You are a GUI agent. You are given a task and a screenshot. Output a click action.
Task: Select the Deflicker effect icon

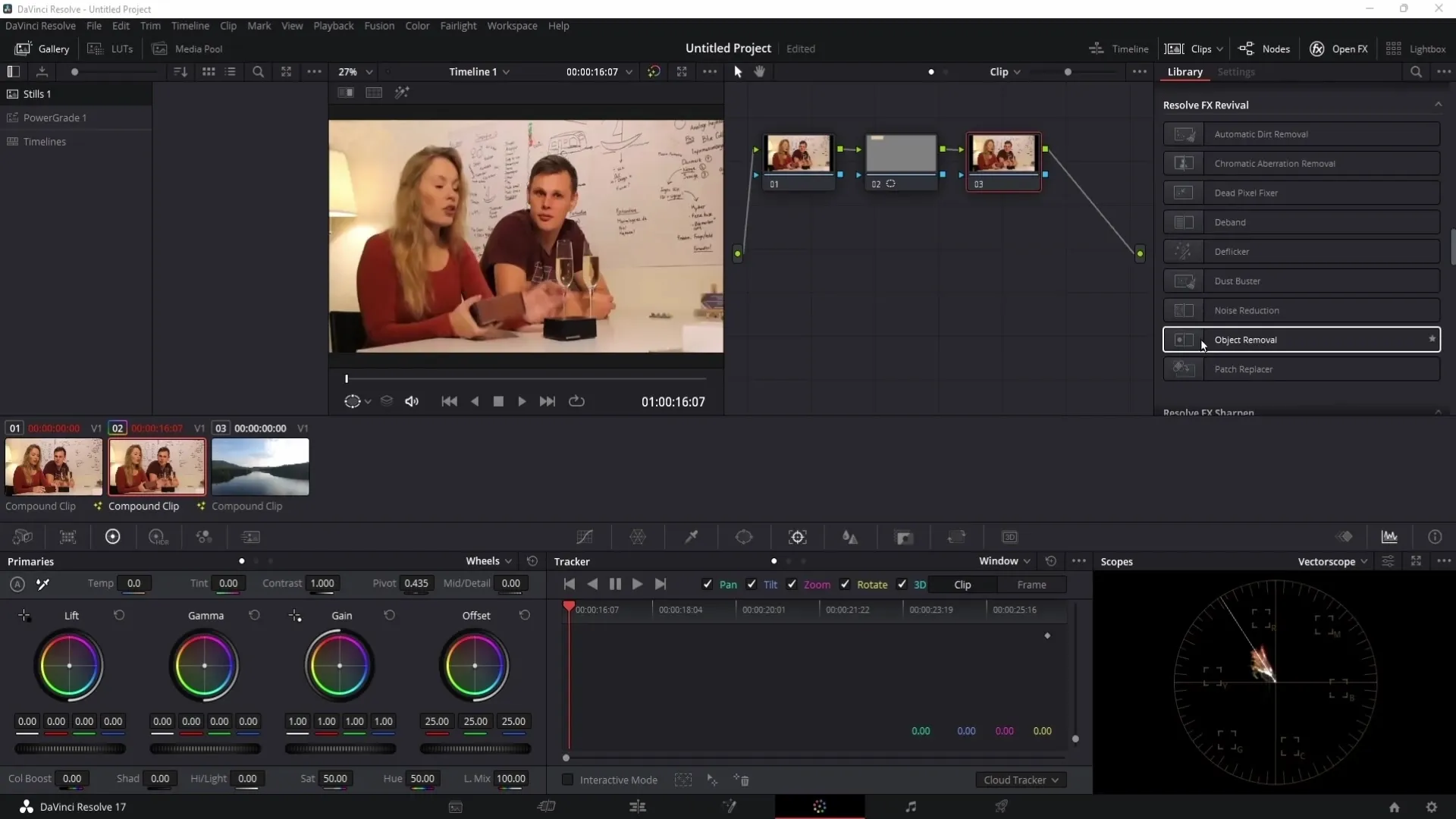click(x=1184, y=251)
